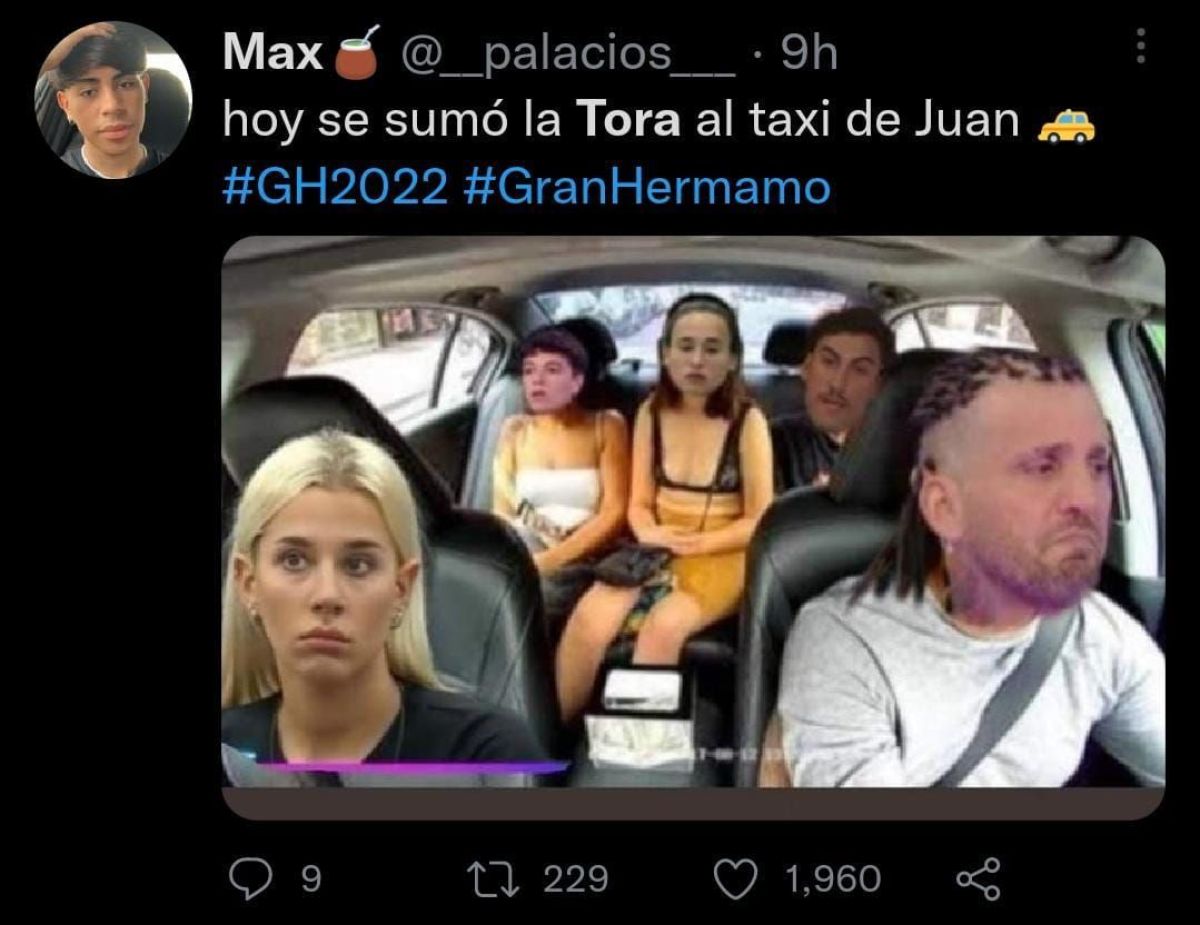The image size is (1200, 925).
Task: Retweet using the arrows icon
Action: (493, 879)
